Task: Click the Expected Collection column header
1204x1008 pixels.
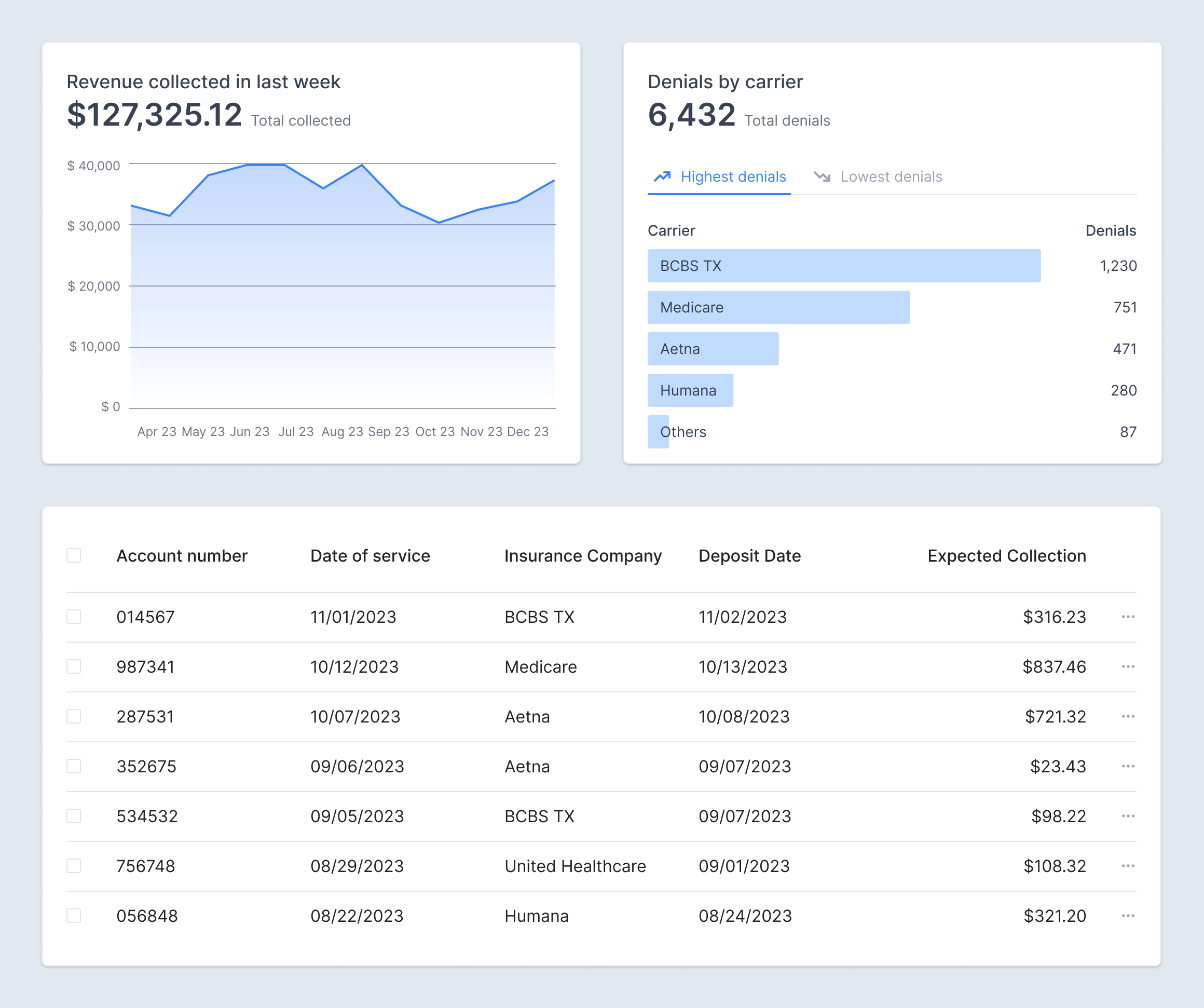Action: point(1007,555)
